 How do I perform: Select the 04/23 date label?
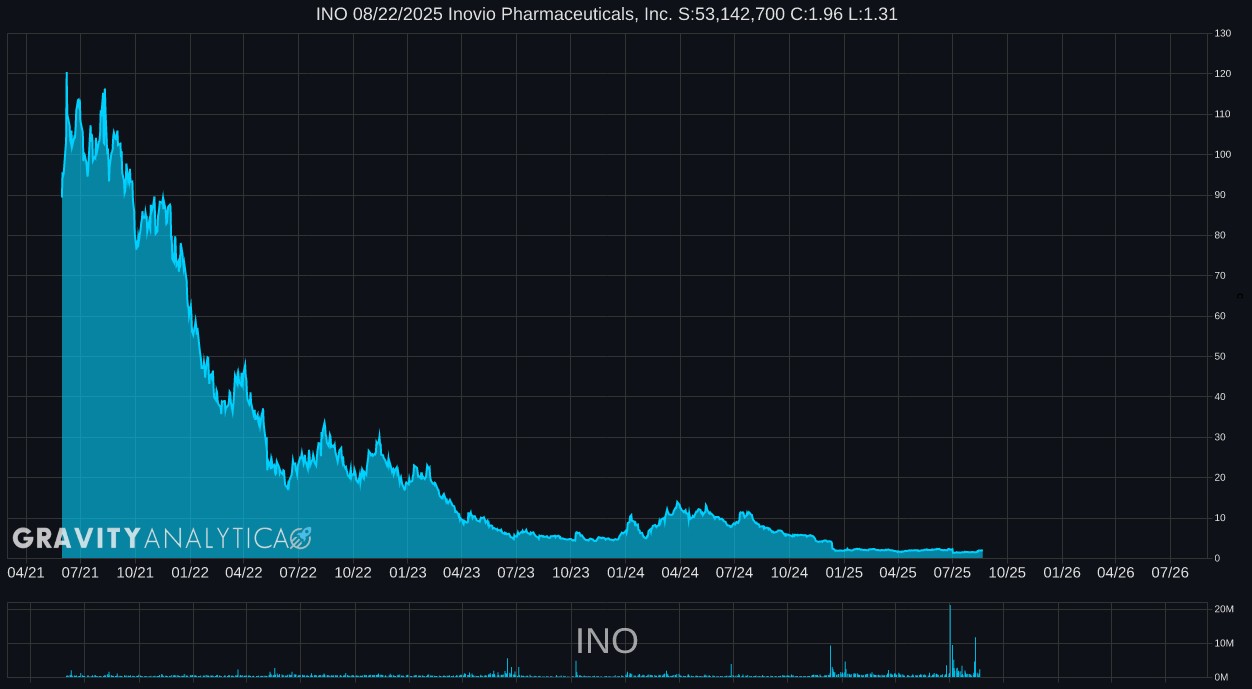[x=461, y=572]
